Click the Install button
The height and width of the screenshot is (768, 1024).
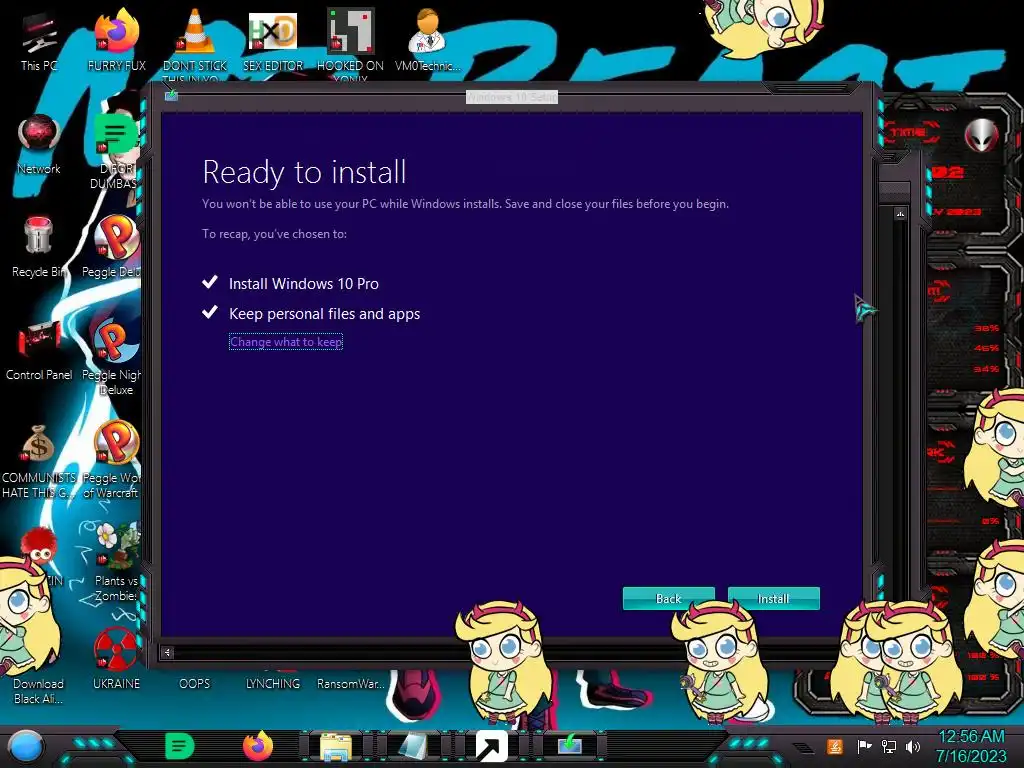click(x=773, y=598)
